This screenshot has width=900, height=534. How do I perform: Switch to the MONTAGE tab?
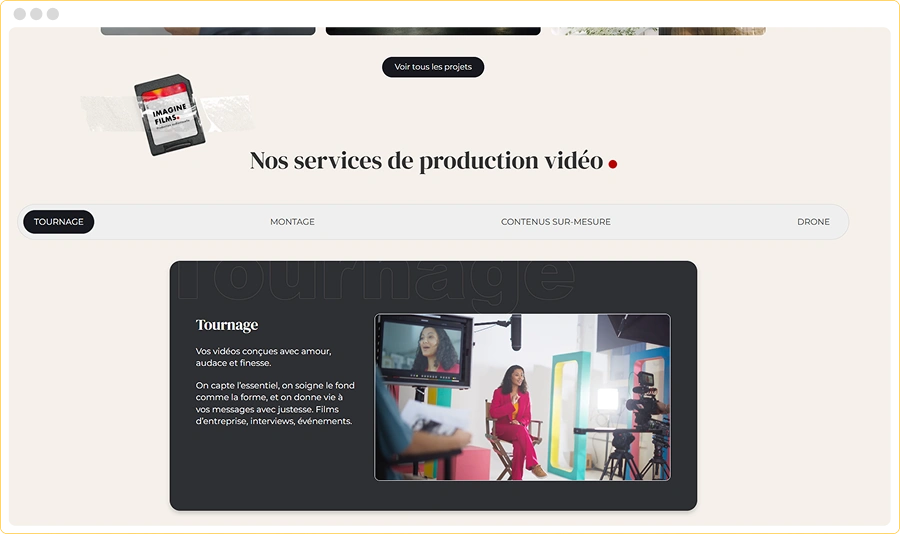[x=292, y=222]
